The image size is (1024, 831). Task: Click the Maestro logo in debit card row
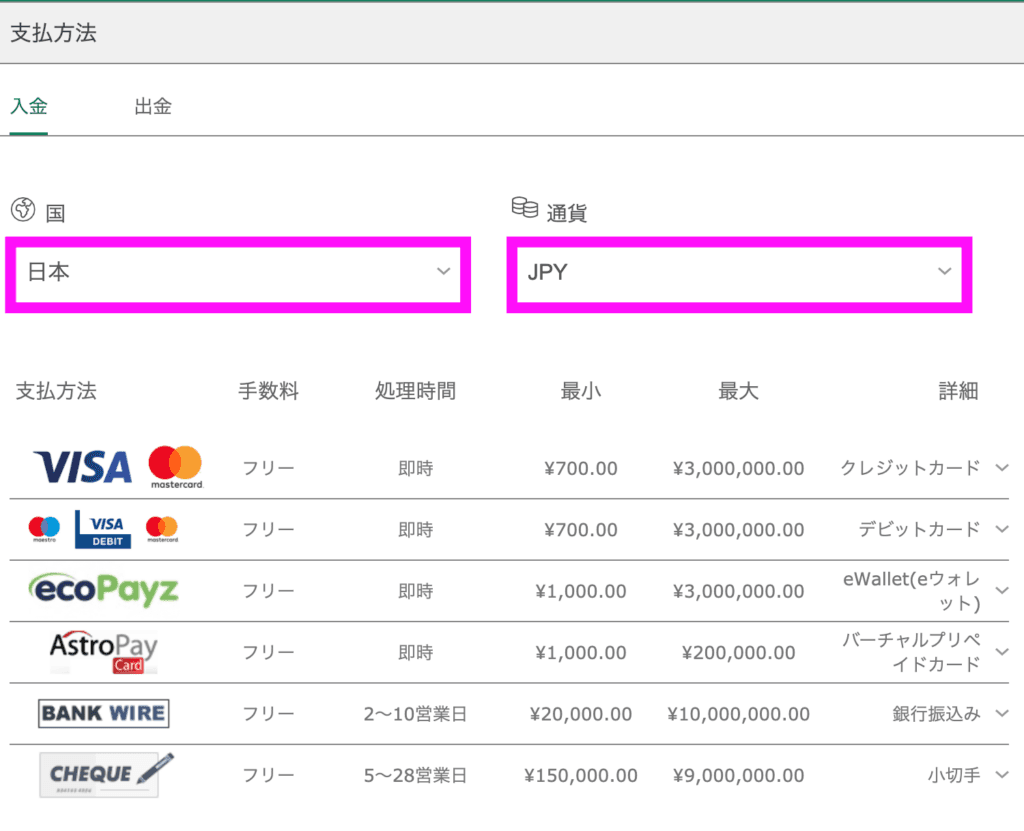pos(44,529)
